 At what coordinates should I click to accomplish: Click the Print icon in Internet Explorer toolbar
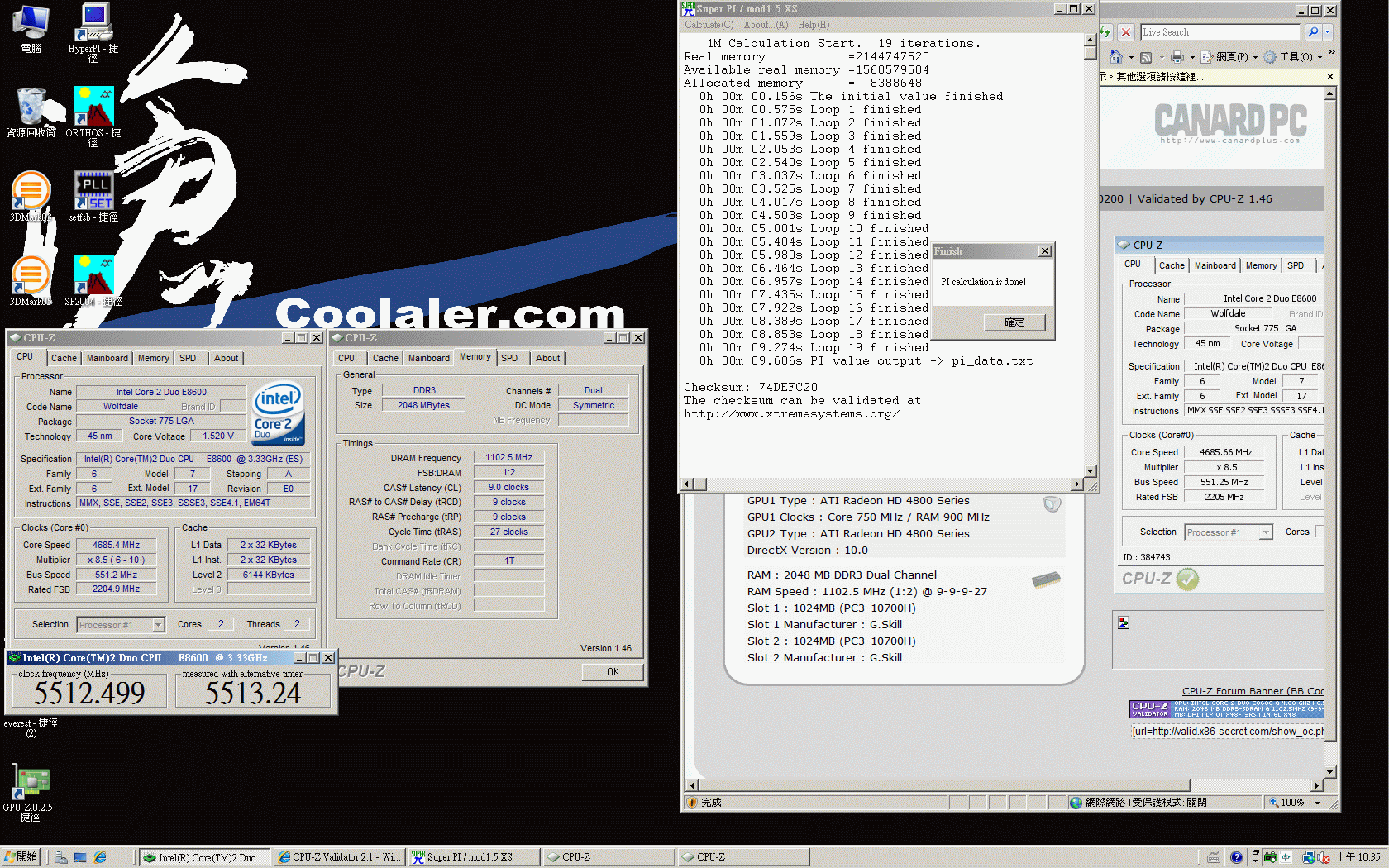(x=1179, y=56)
